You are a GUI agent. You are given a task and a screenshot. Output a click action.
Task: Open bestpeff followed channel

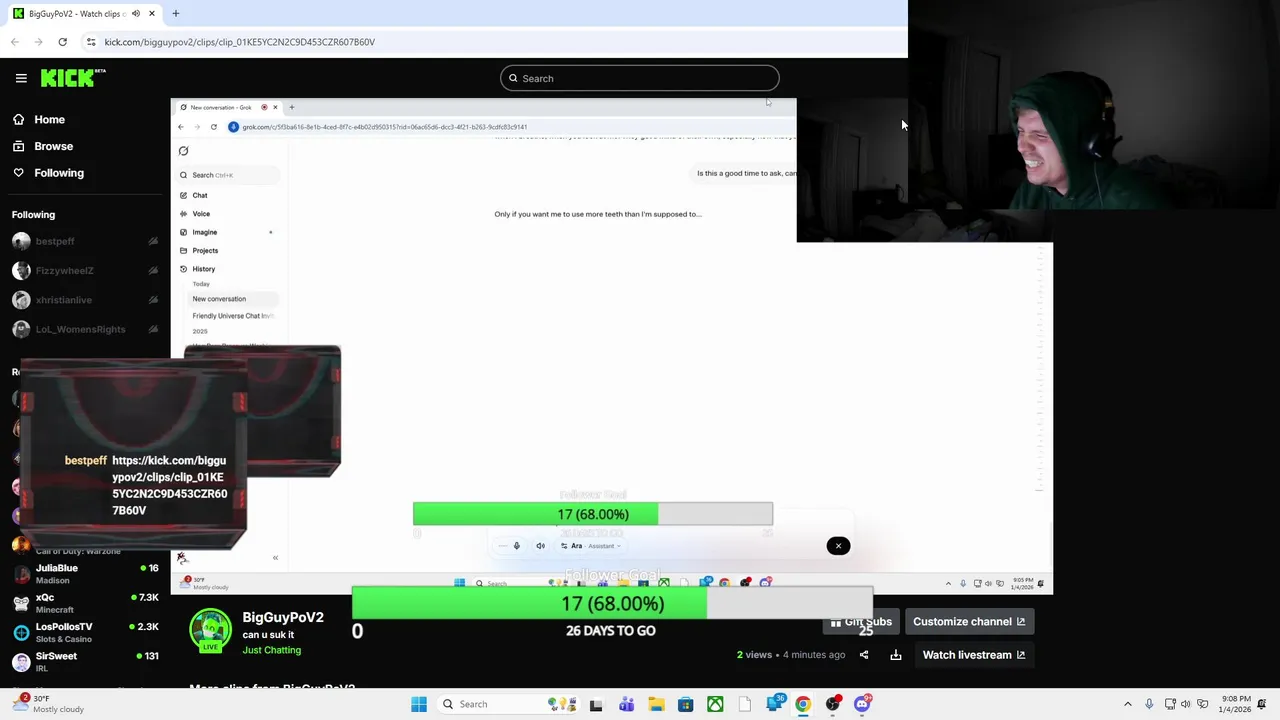click(x=84, y=241)
